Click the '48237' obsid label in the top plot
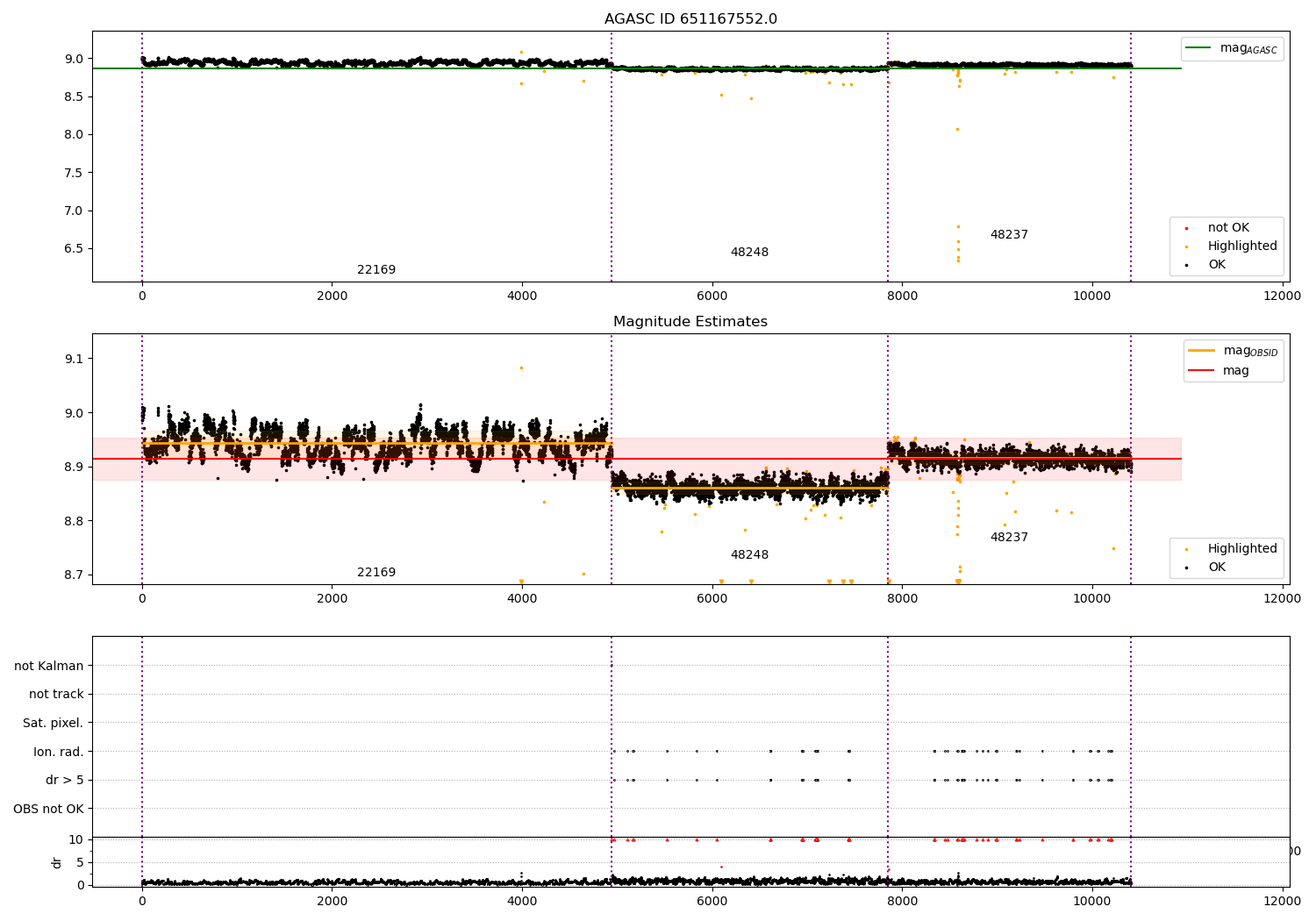 click(1009, 235)
